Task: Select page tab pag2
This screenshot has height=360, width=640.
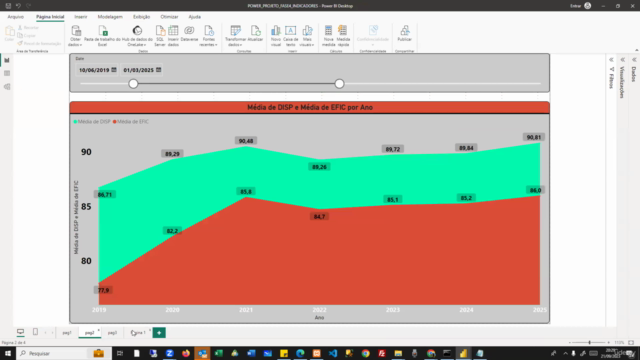Action: click(x=90, y=333)
